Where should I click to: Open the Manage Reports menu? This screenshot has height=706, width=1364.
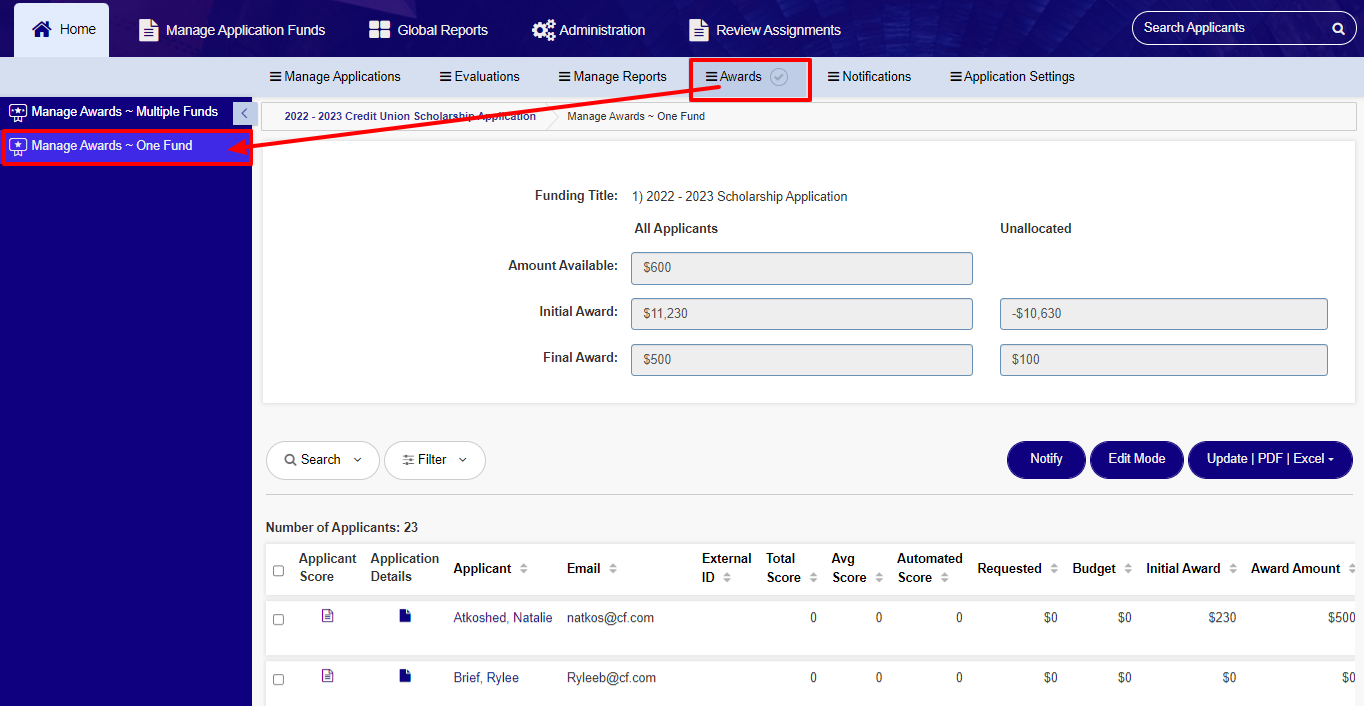pos(612,77)
